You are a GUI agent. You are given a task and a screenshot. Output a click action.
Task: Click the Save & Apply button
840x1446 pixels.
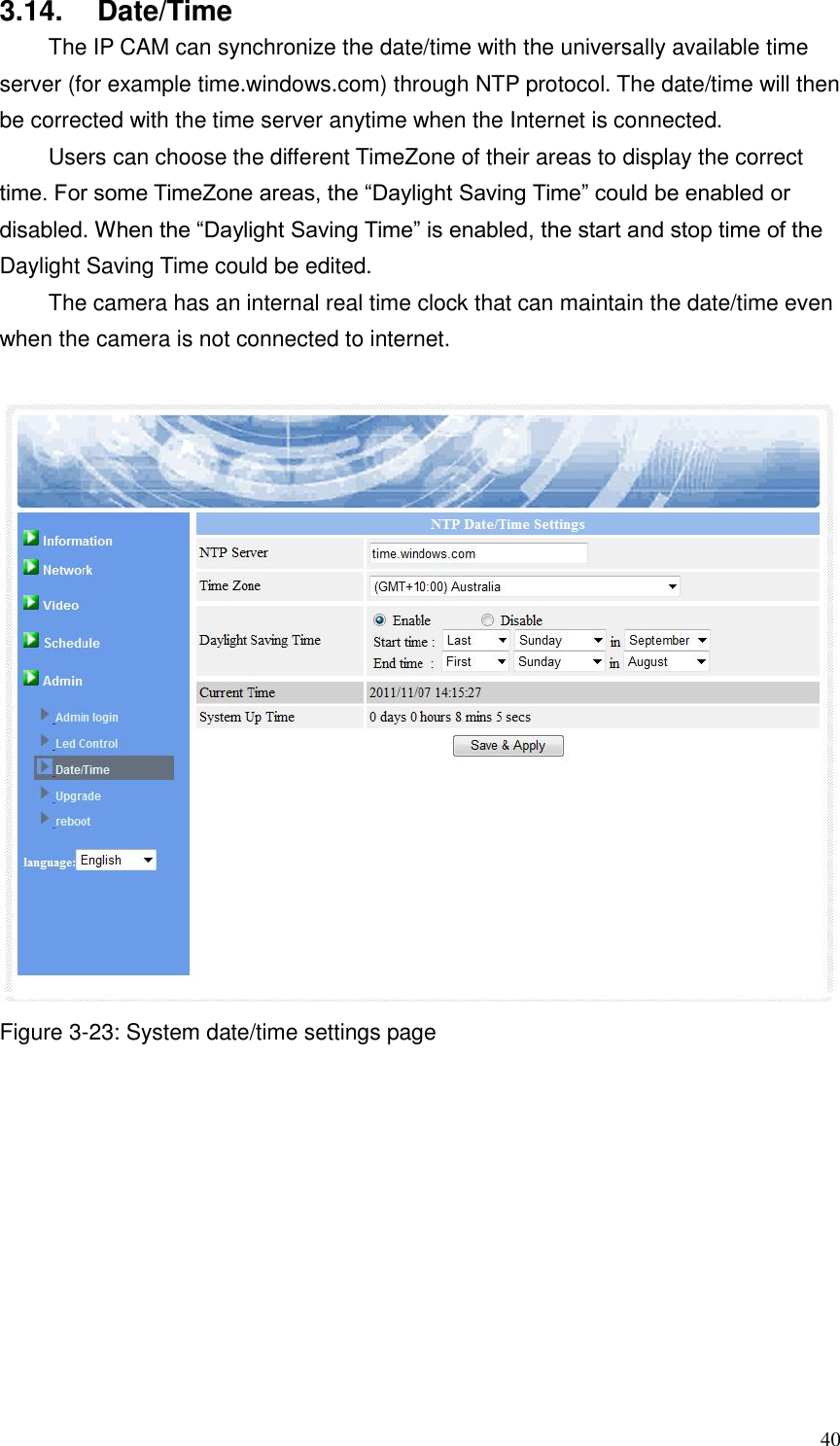click(x=508, y=746)
